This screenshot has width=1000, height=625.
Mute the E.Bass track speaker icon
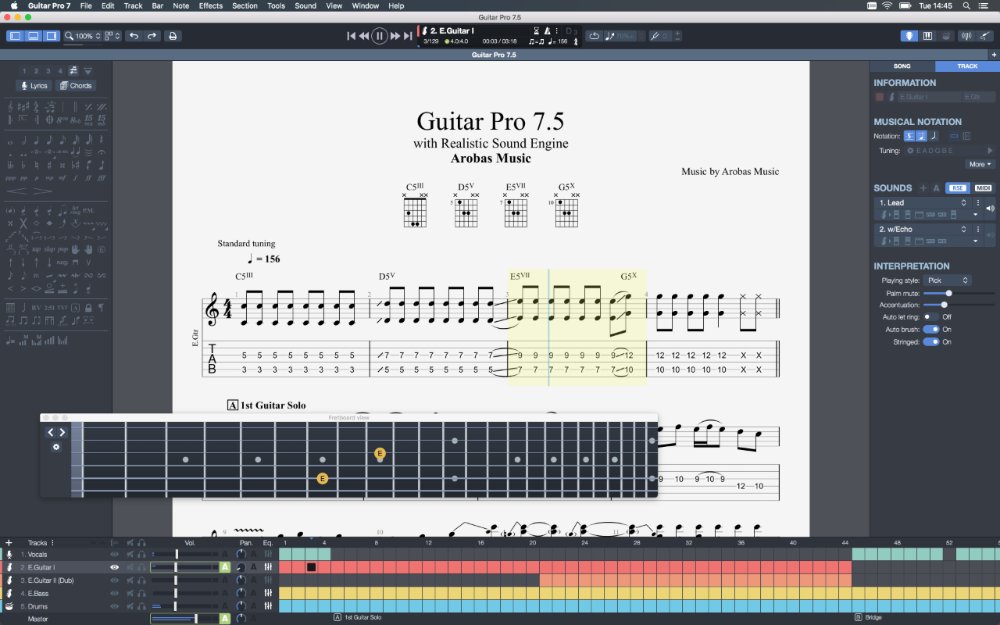(x=130, y=593)
